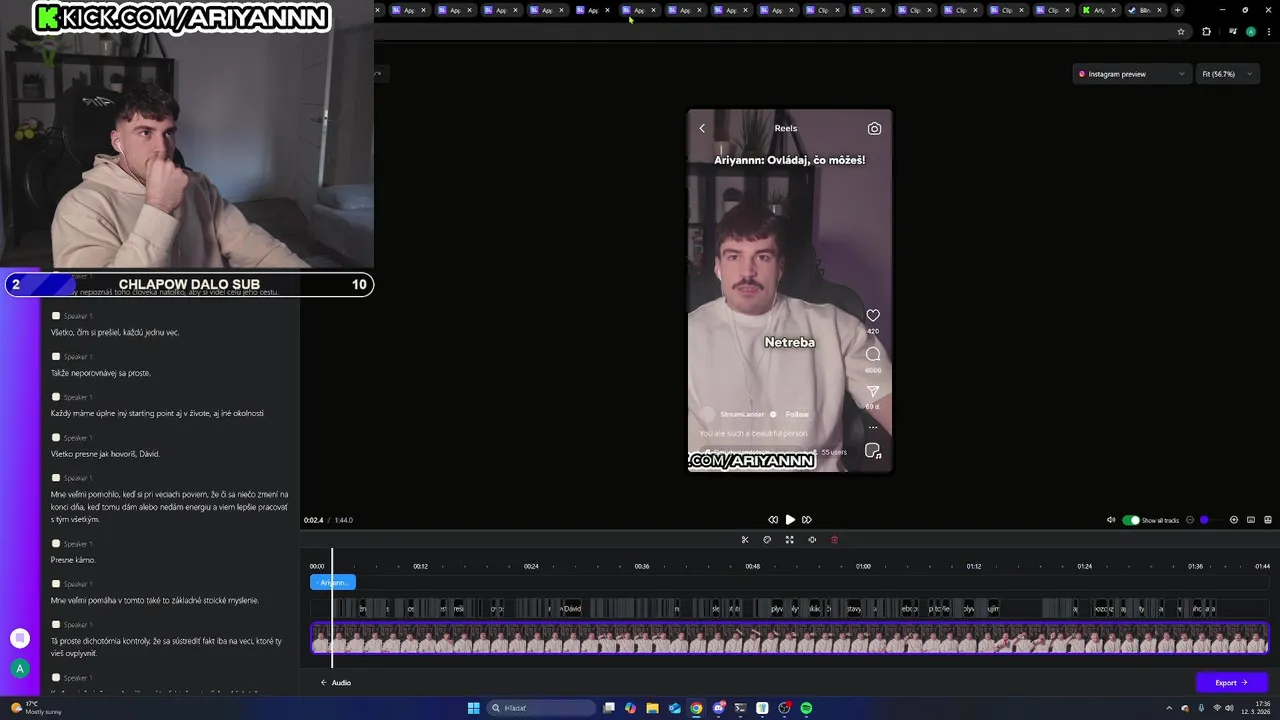Viewport: 1280px width, 720px height.
Task: Tick checkbox above 'Presne kámo'
Action: point(56,543)
